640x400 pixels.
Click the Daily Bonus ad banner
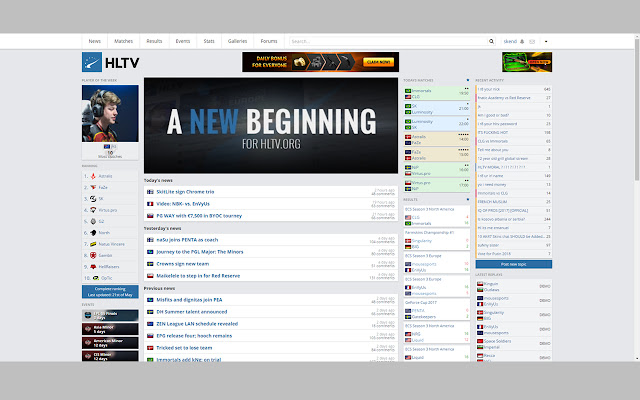pos(320,62)
